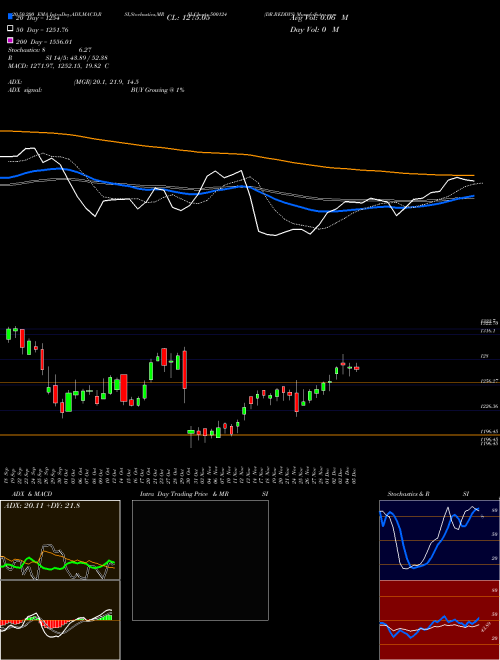This screenshot has width=500, height=660.
Task: Select the '50 Day = 1251.76' legend text
Action: click(42, 30)
